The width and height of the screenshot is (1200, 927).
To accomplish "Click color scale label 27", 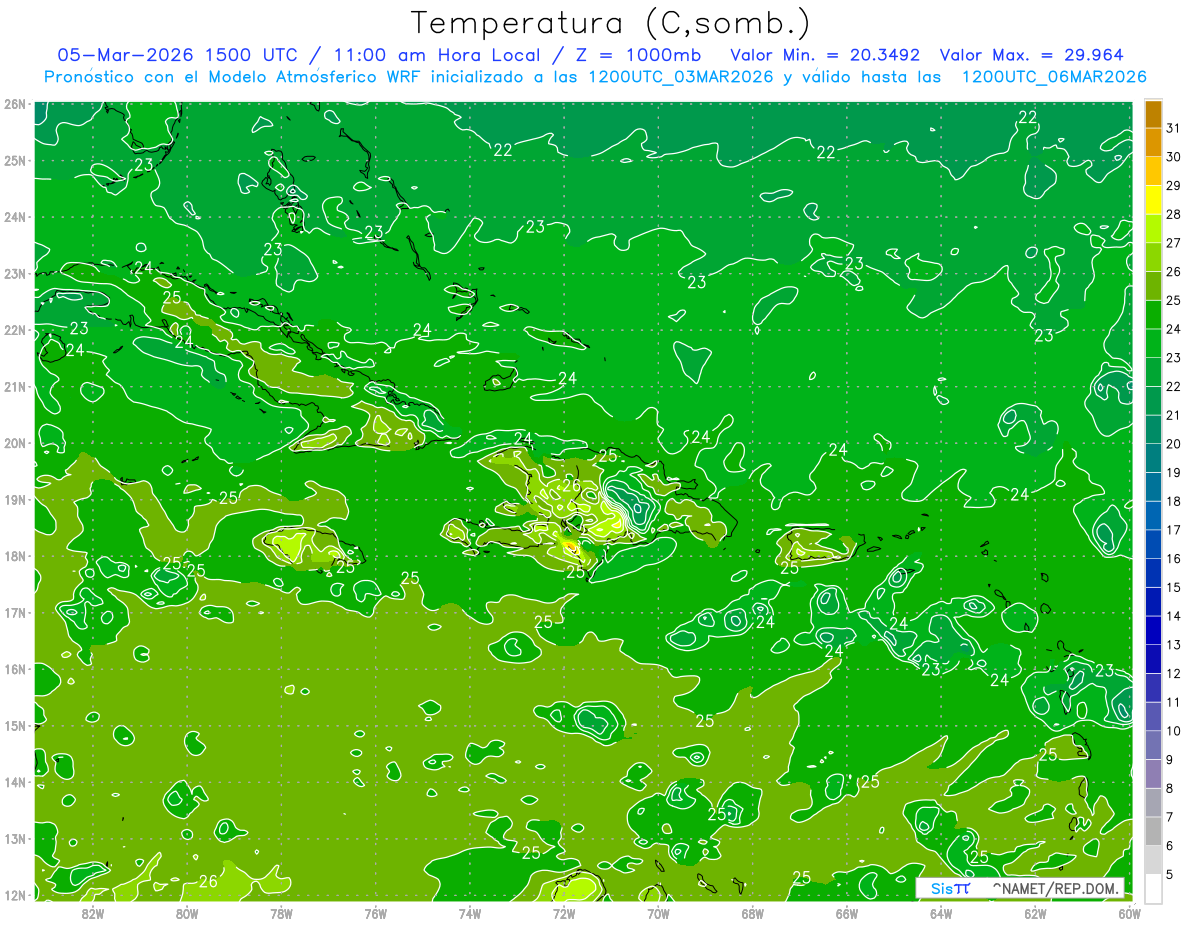I will click(1173, 243).
